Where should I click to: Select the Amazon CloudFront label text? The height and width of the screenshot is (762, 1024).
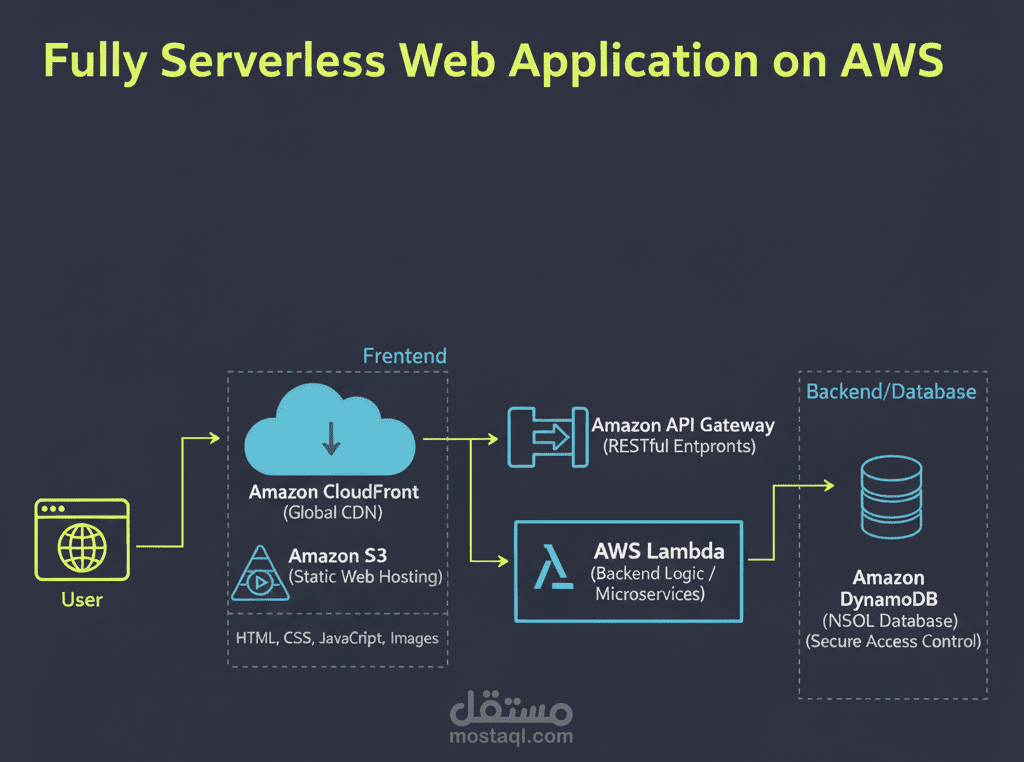334,492
